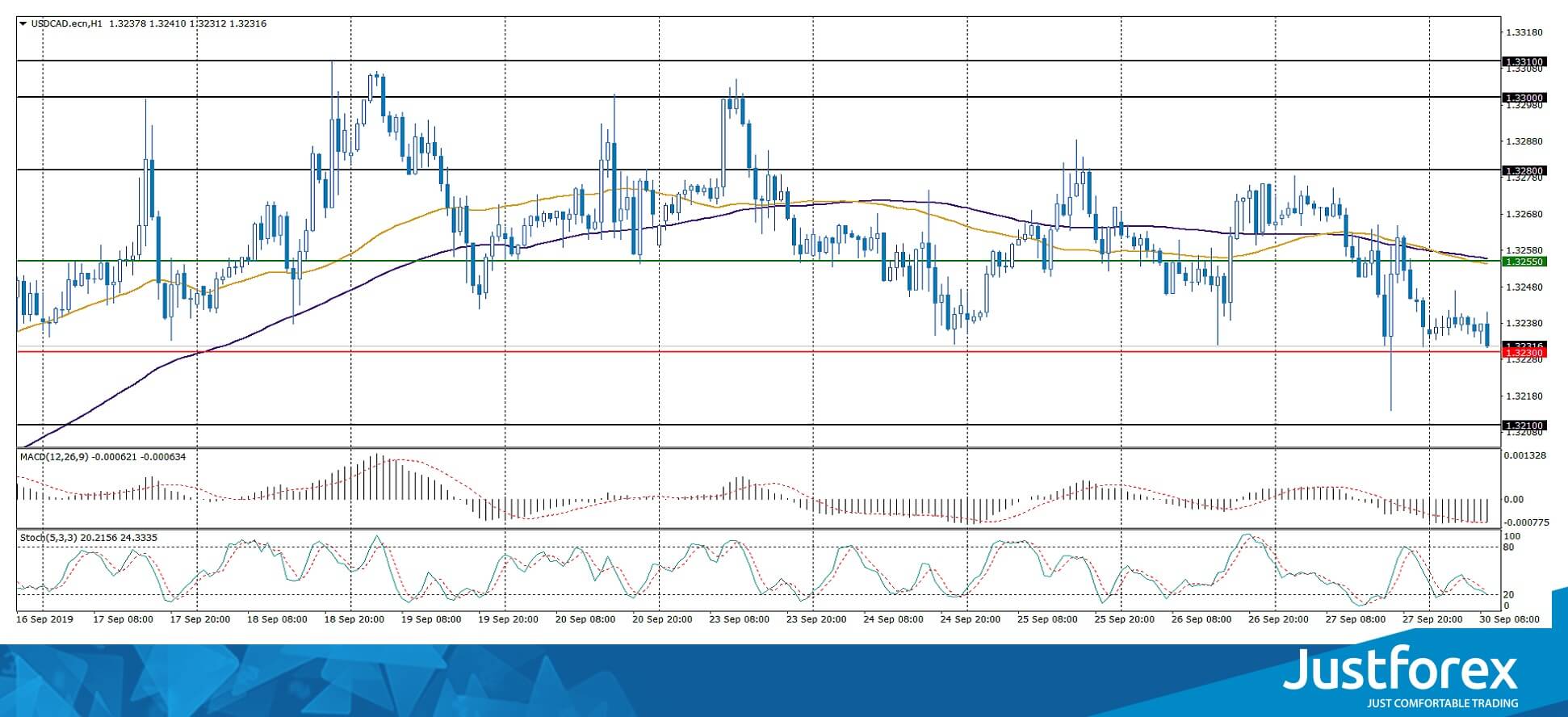Click the price scale value 1.33180
The width and height of the screenshot is (1568, 717).
(1525, 32)
